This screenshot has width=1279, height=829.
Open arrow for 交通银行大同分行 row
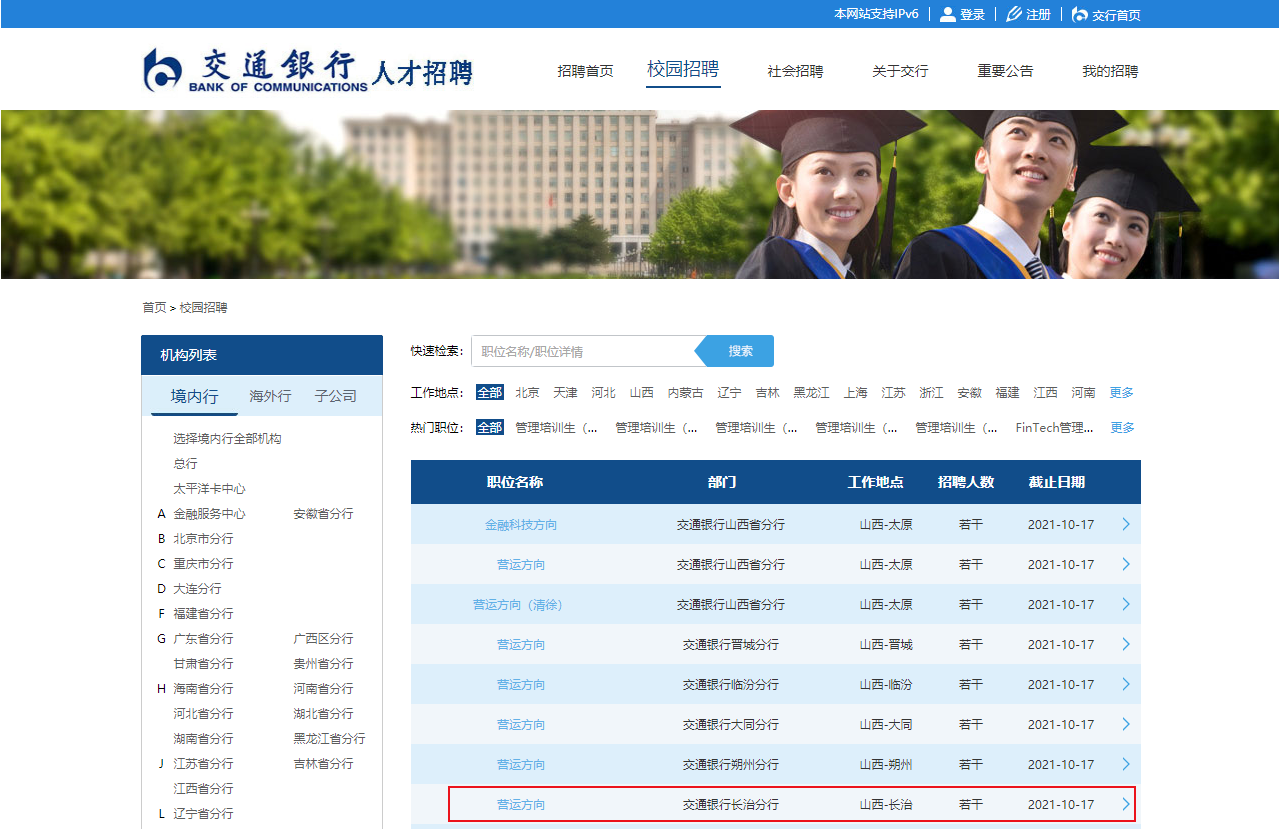[x=1126, y=724]
